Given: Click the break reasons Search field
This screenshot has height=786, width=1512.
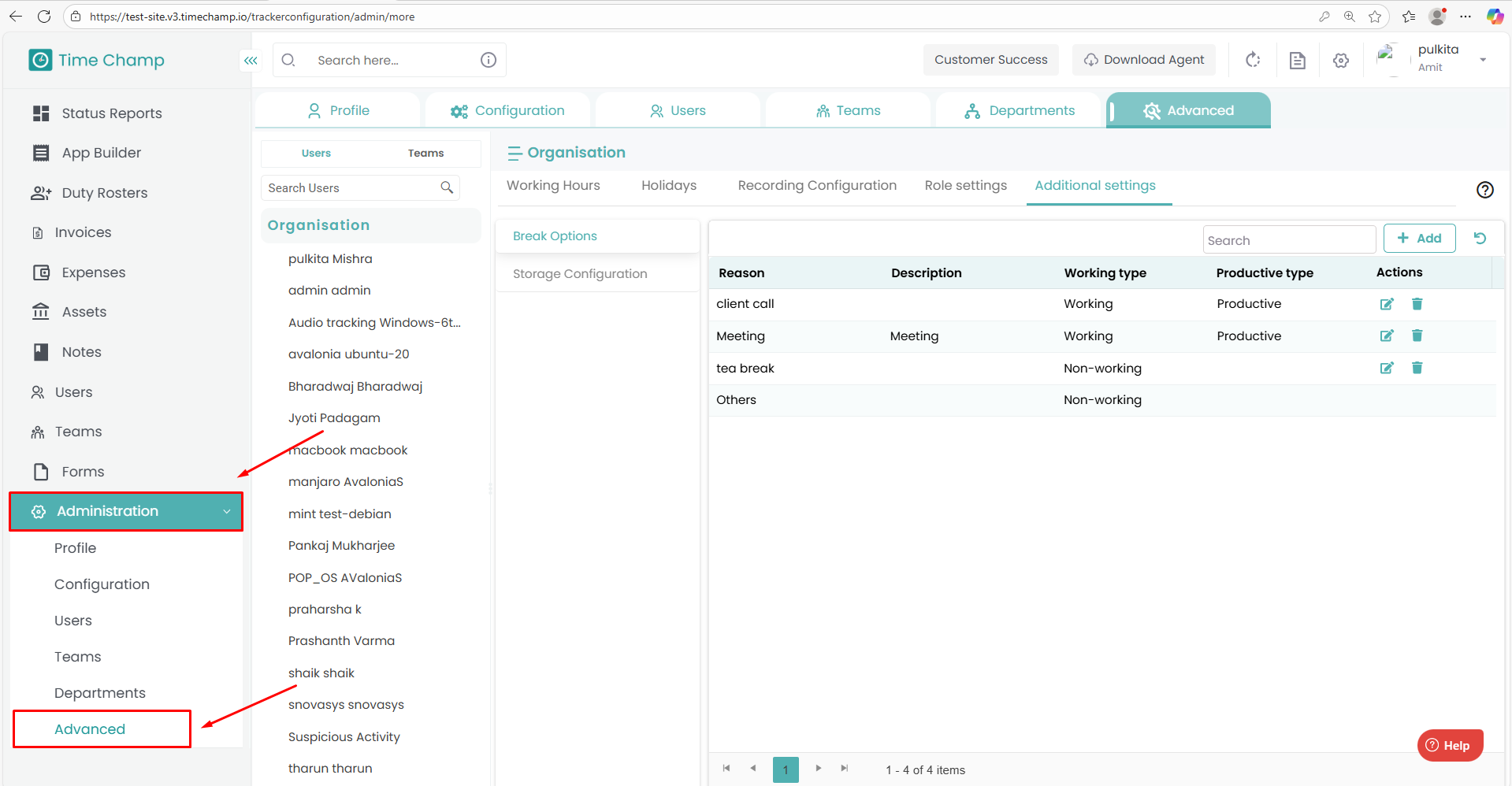Looking at the screenshot, I should click(x=1288, y=240).
